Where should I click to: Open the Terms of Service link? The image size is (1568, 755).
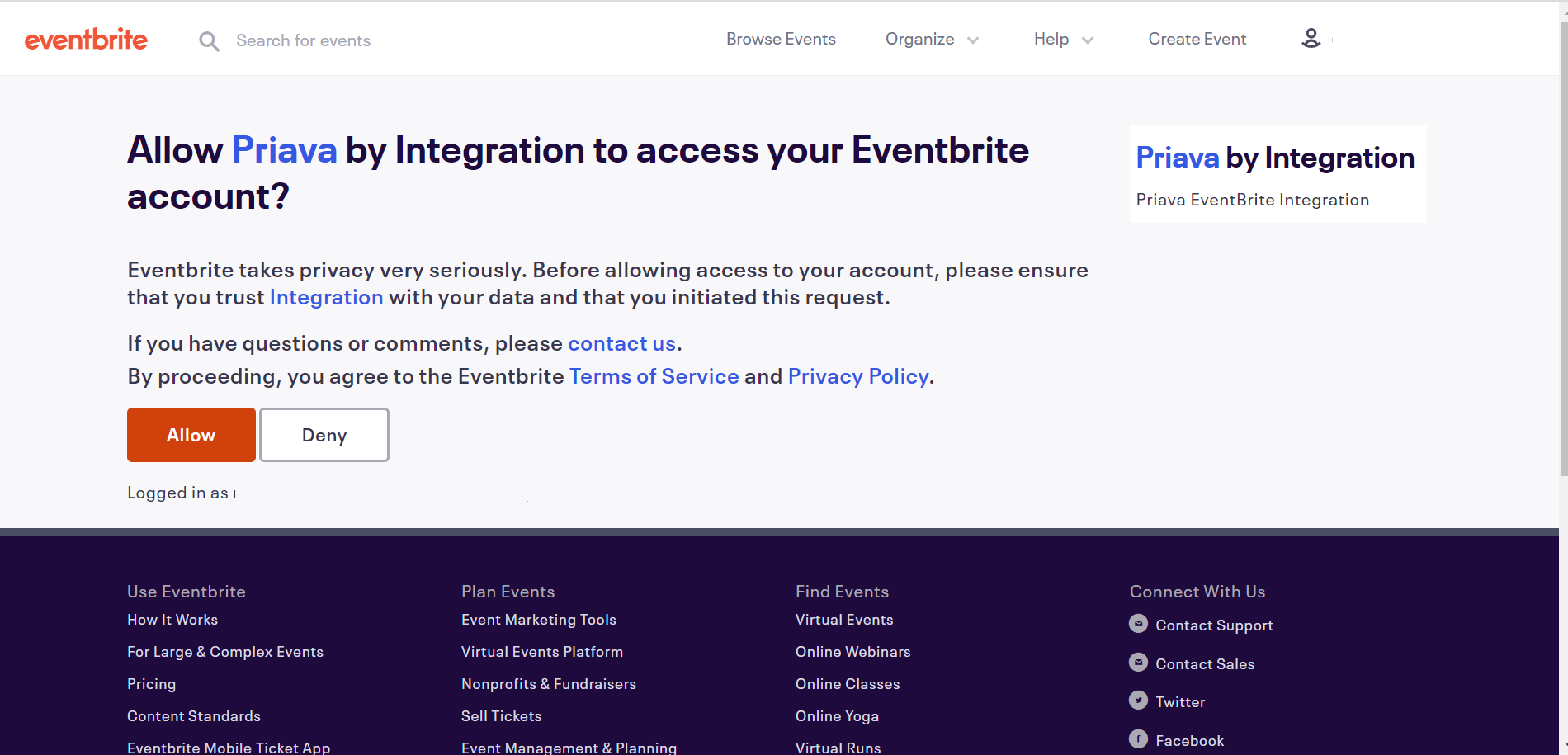click(654, 376)
